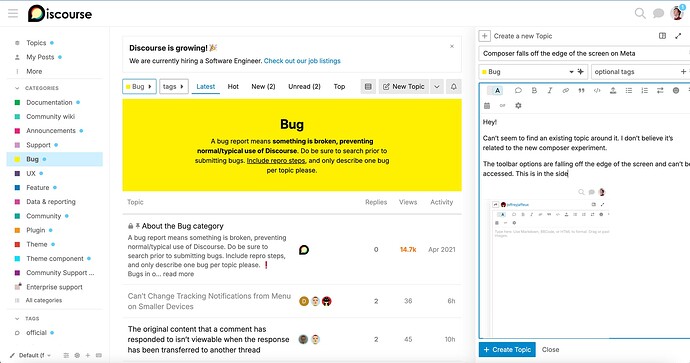Click the plus icon beside Create a new Topic

484,36
